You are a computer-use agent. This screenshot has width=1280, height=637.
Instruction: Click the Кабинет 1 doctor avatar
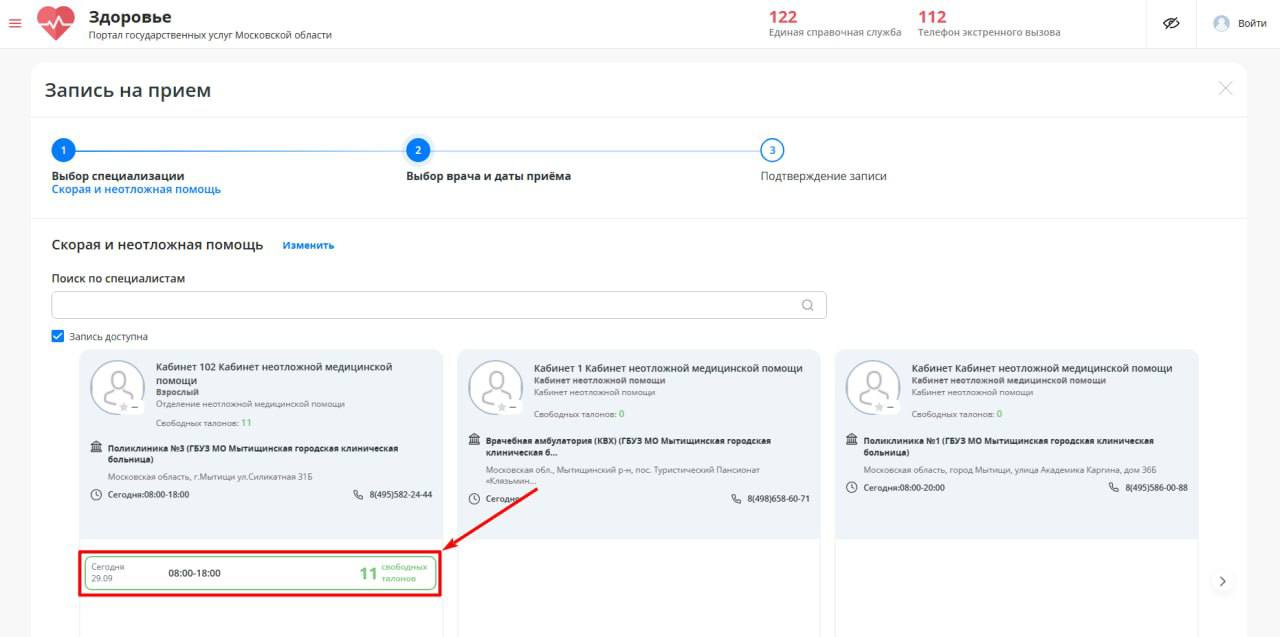(x=496, y=388)
